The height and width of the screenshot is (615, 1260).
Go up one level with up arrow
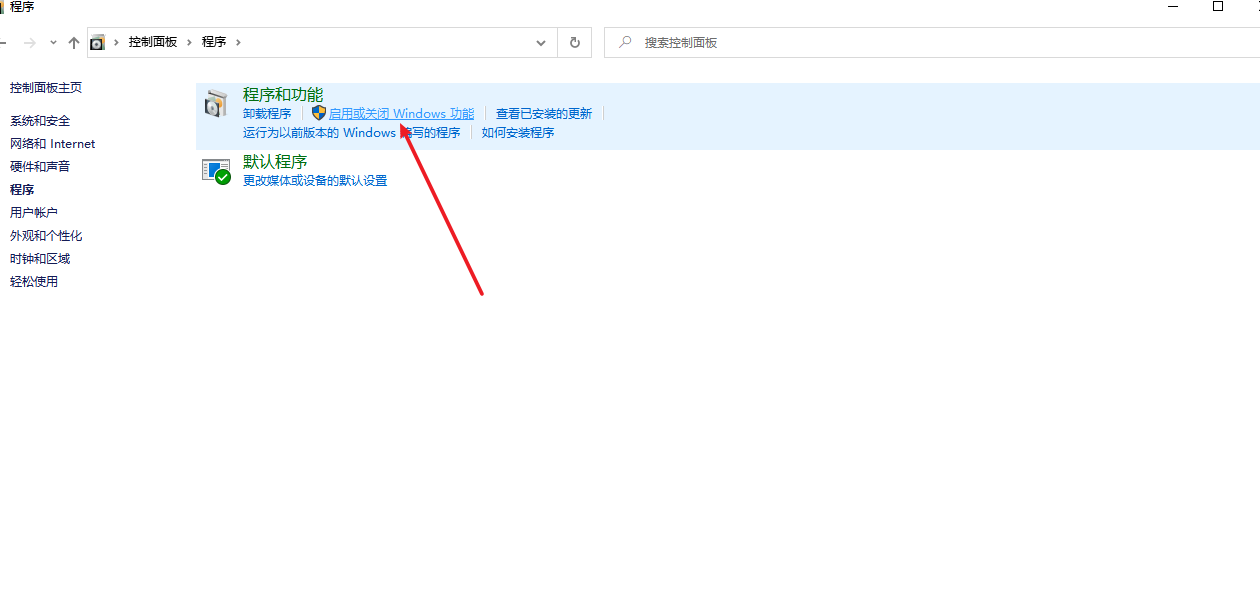point(74,43)
